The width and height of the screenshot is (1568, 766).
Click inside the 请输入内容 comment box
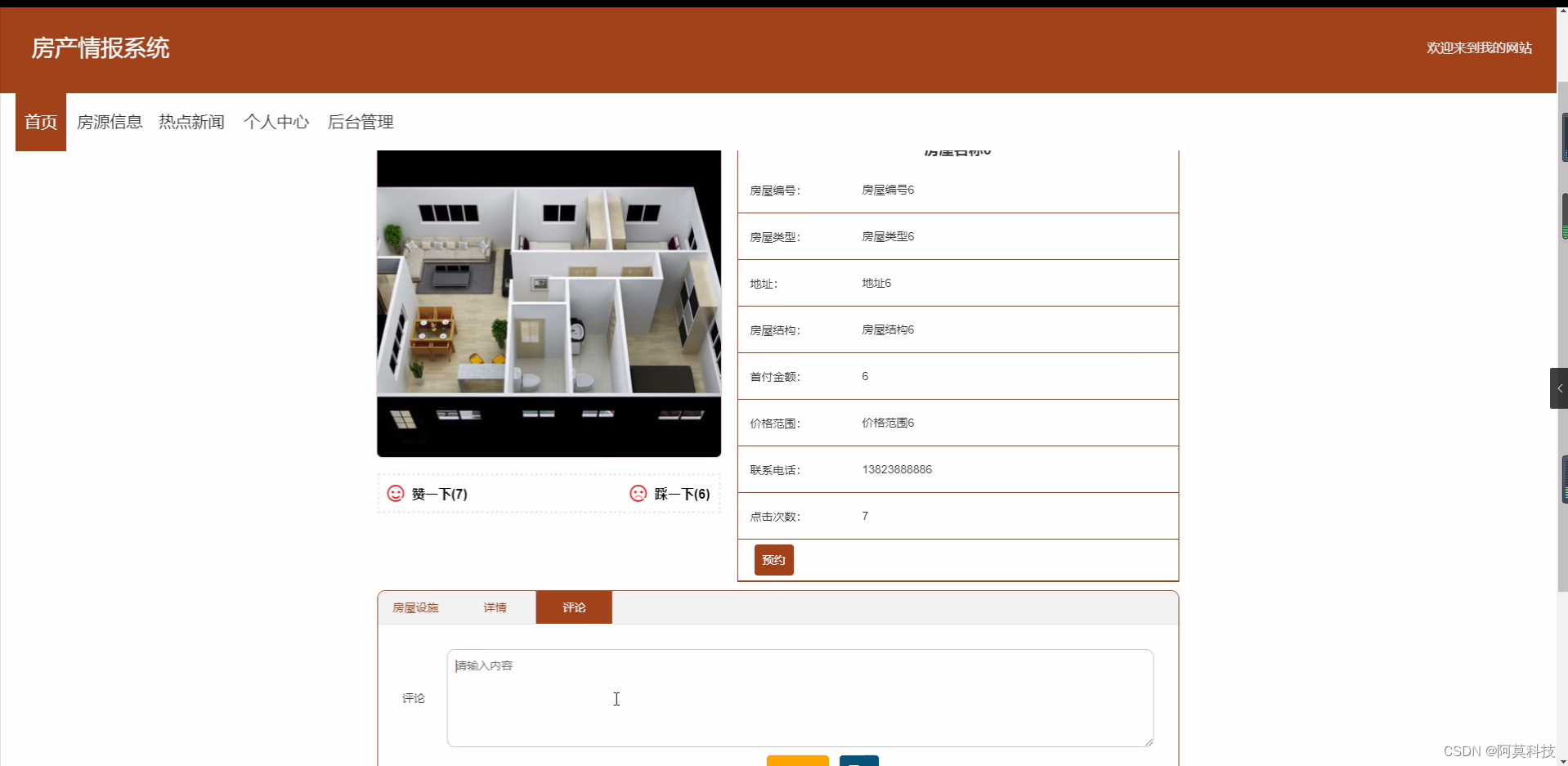[799, 697]
